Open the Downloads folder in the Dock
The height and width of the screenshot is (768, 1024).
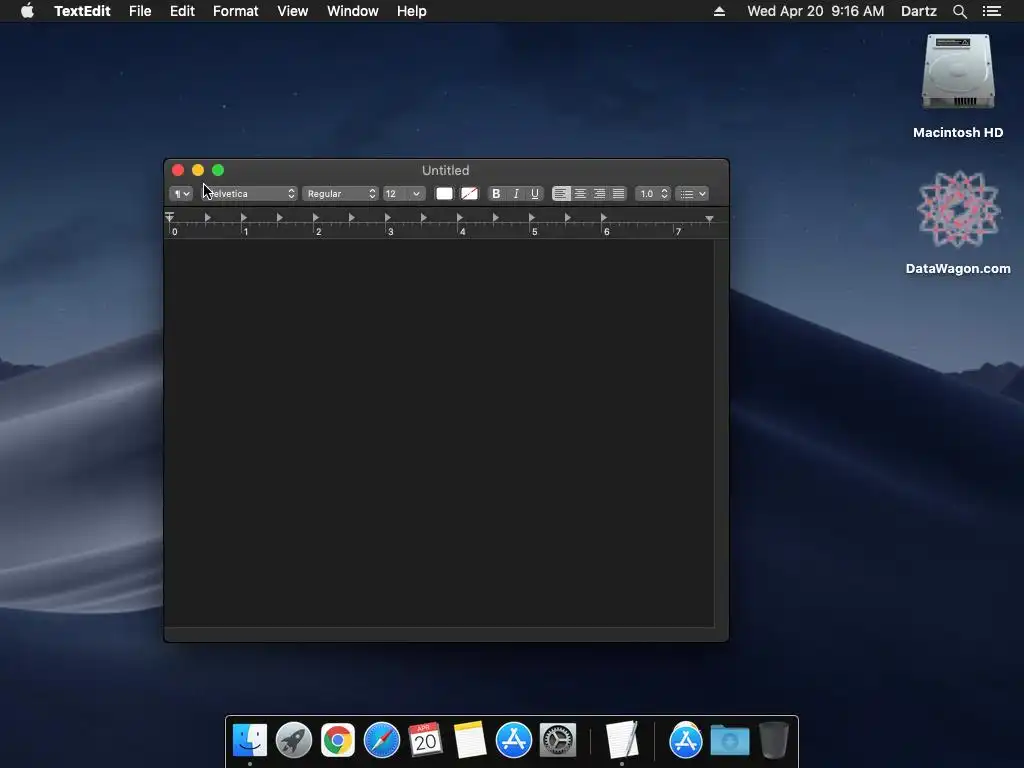coord(729,741)
